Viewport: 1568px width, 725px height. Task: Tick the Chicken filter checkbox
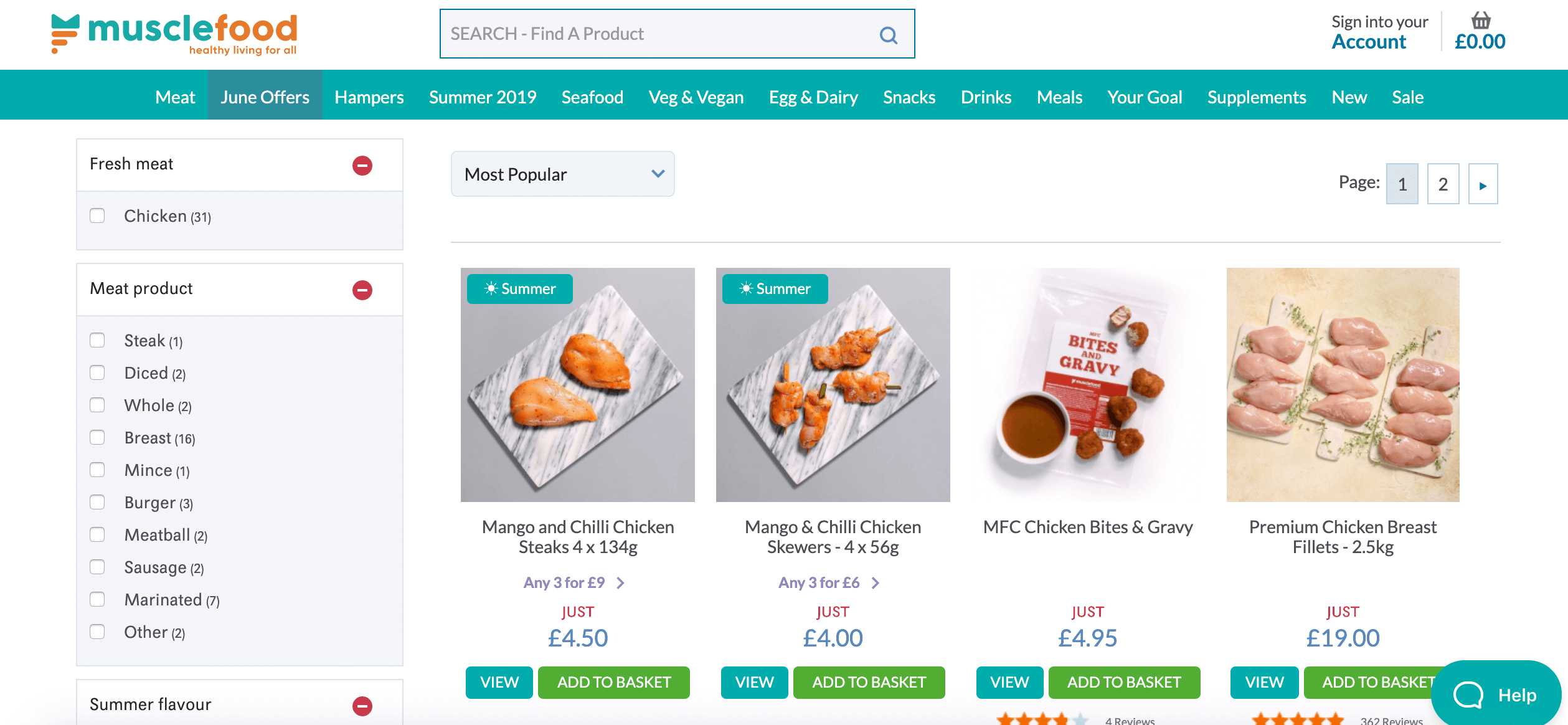[x=97, y=216]
